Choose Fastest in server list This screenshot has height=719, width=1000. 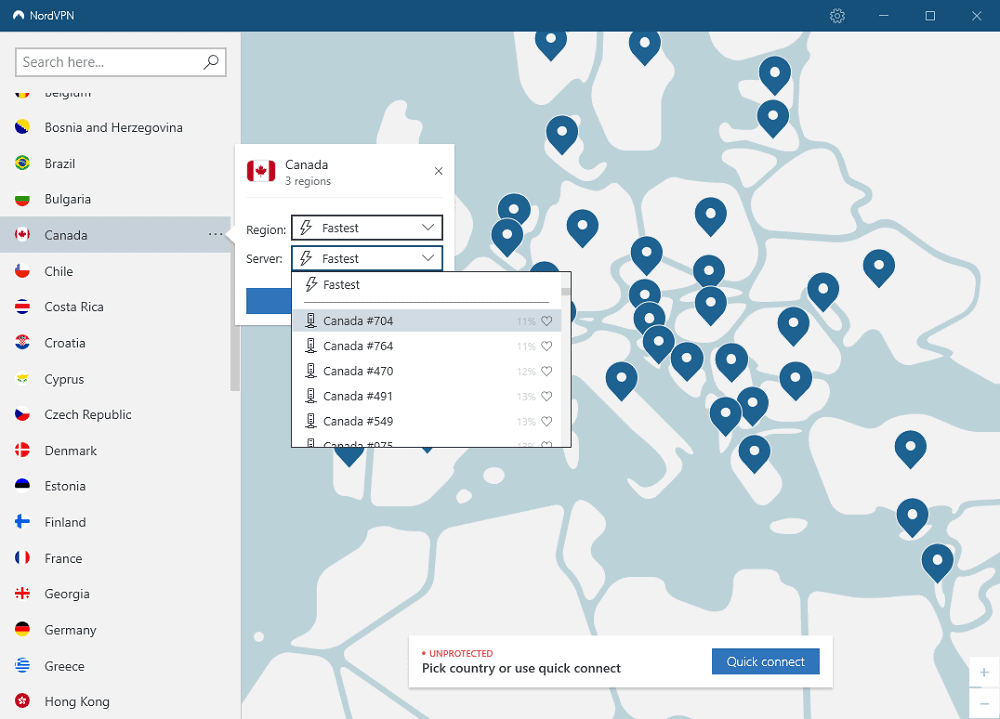coord(426,285)
